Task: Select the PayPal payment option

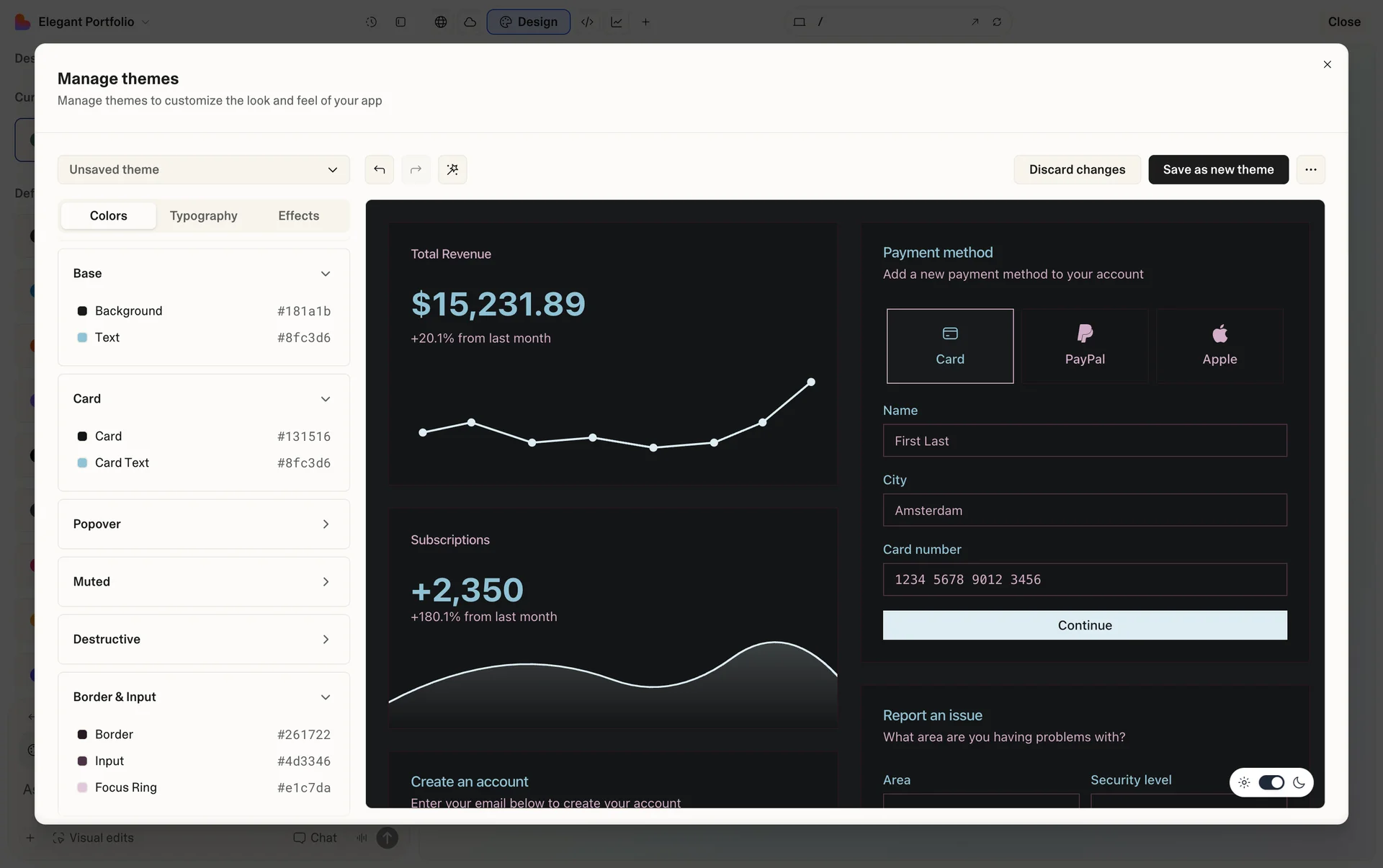Action: point(1084,346)
